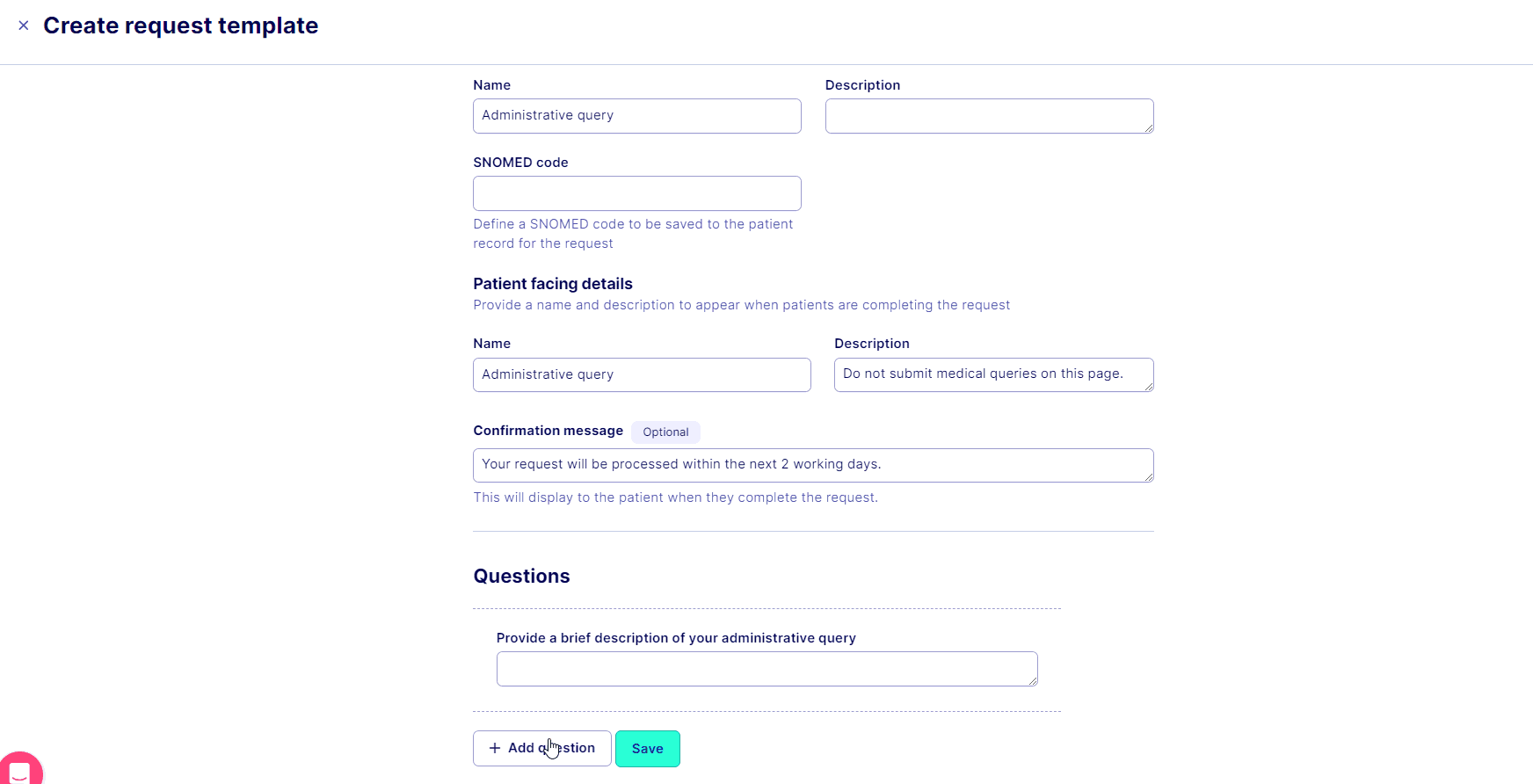Edit the patient facing Name field

pos(641,374)
